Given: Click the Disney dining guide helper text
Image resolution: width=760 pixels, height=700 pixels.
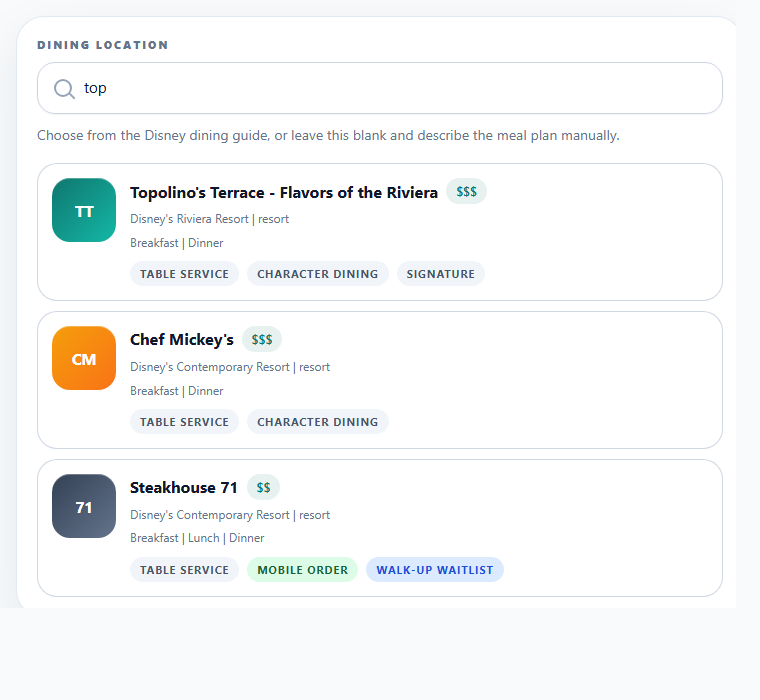Looking at the screenshot, I should pos(328,135).
